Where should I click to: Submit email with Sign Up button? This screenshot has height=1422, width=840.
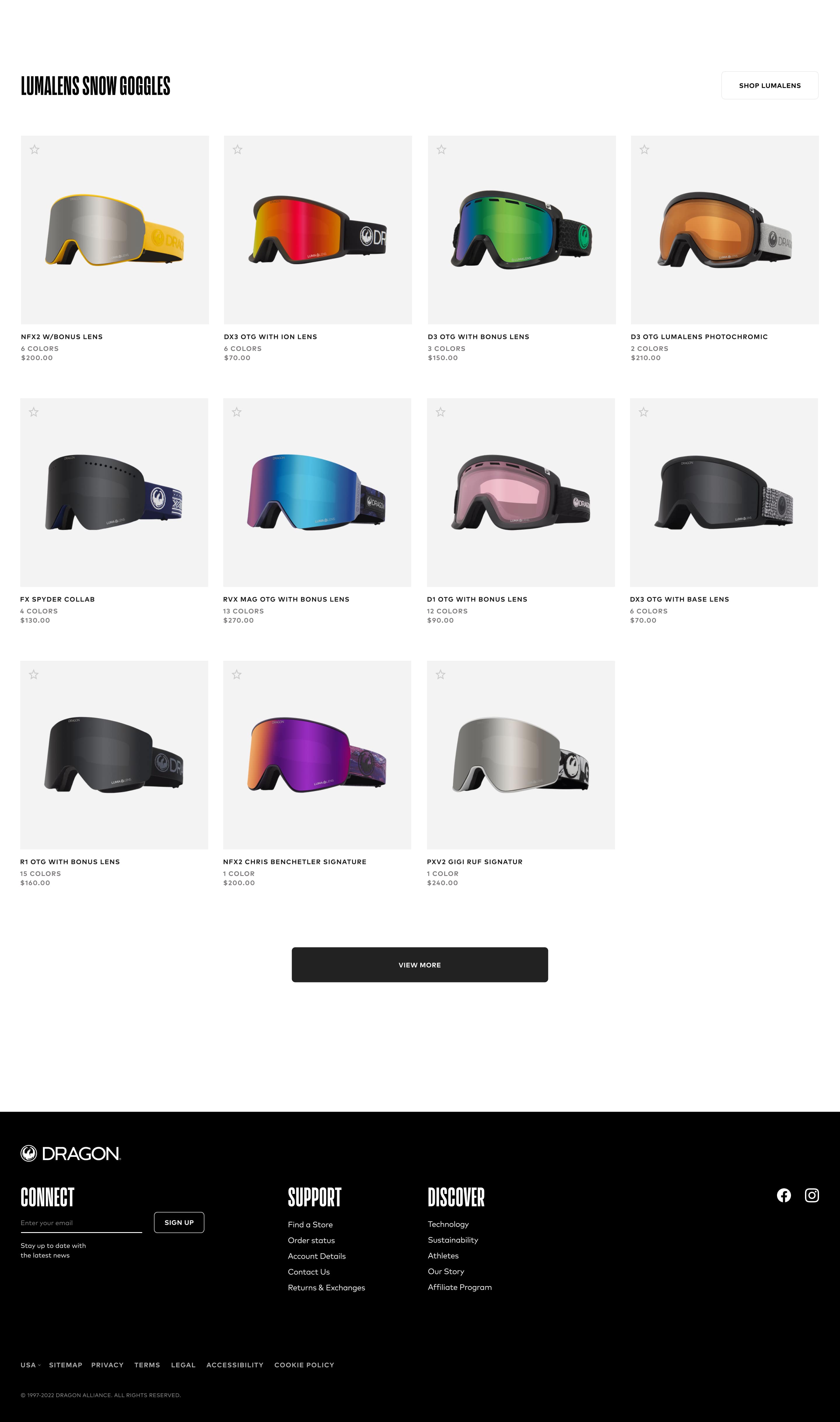click(x=179, y=1222)
